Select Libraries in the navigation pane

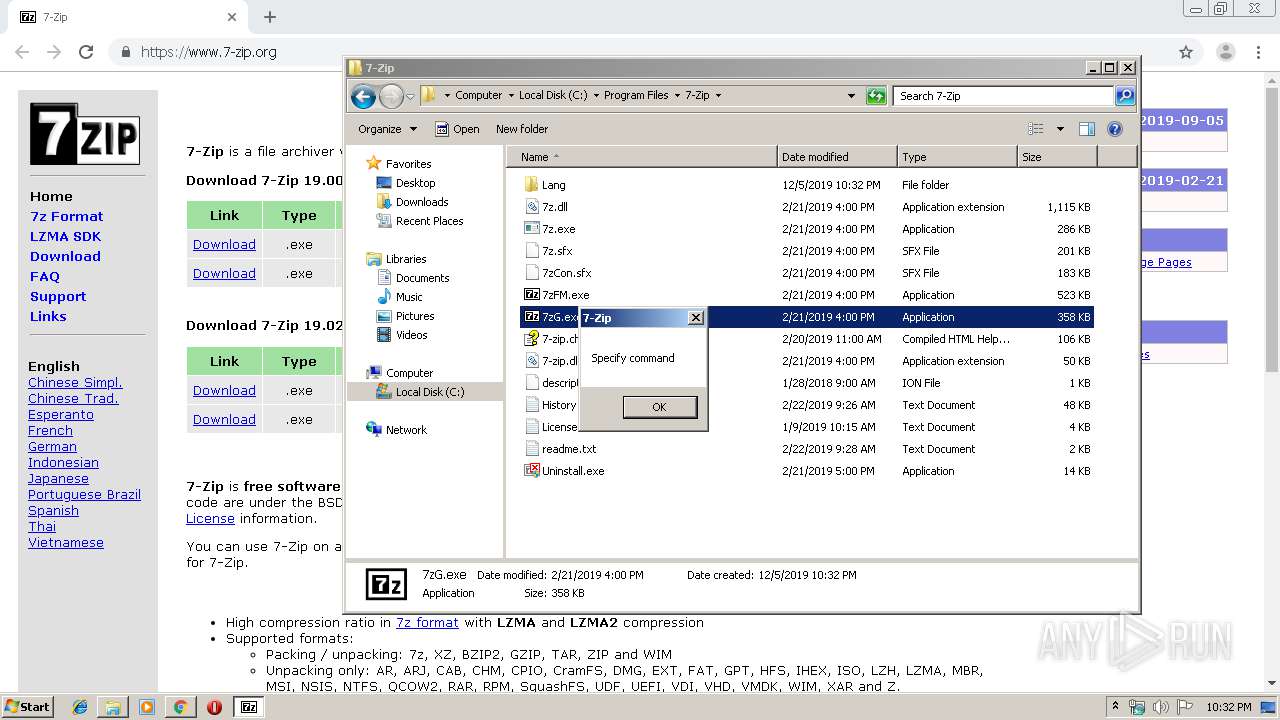coord(406,259)
